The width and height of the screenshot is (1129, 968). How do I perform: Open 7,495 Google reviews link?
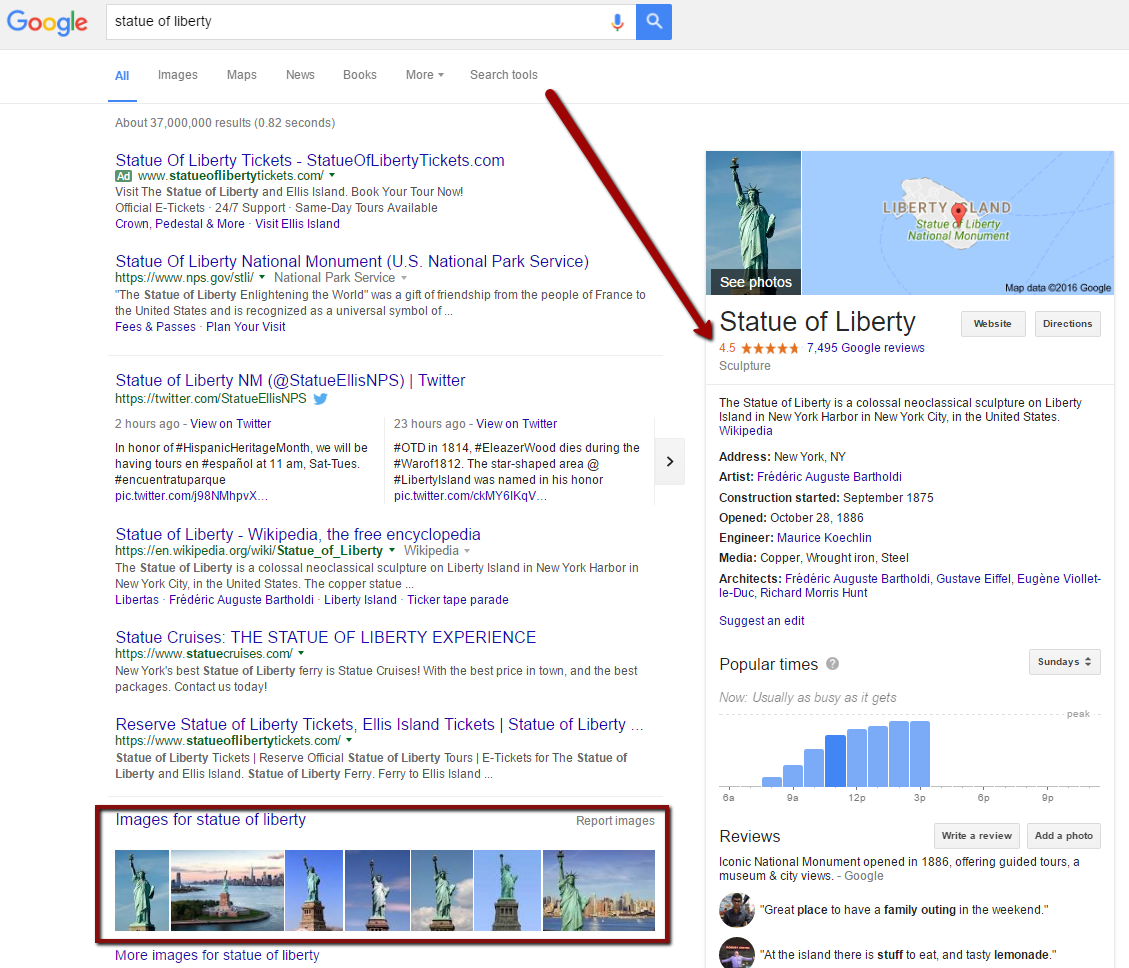pos(865,348)
